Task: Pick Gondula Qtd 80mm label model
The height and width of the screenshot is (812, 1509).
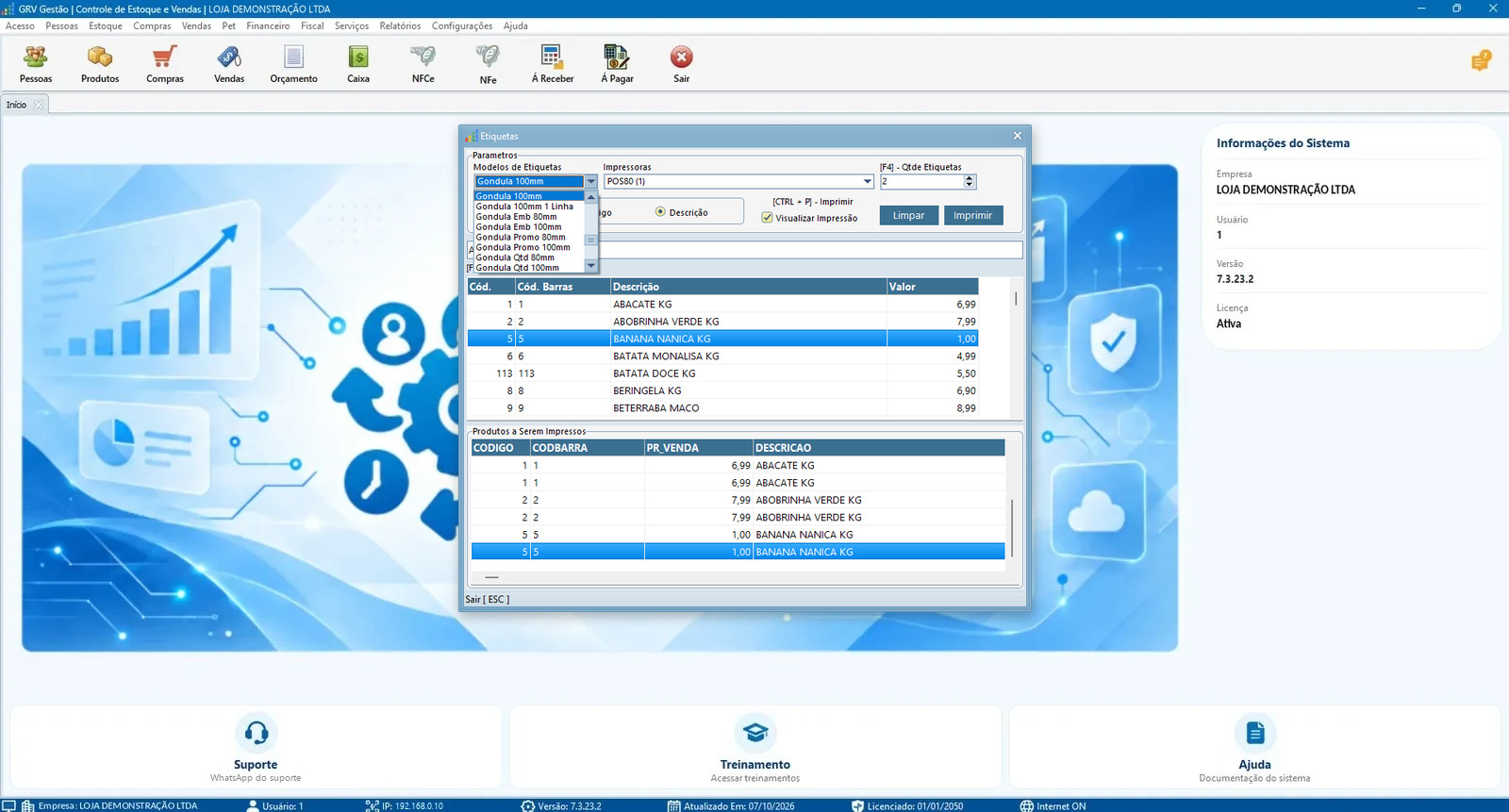Action: pyautogui.click(x=515, y=257)
